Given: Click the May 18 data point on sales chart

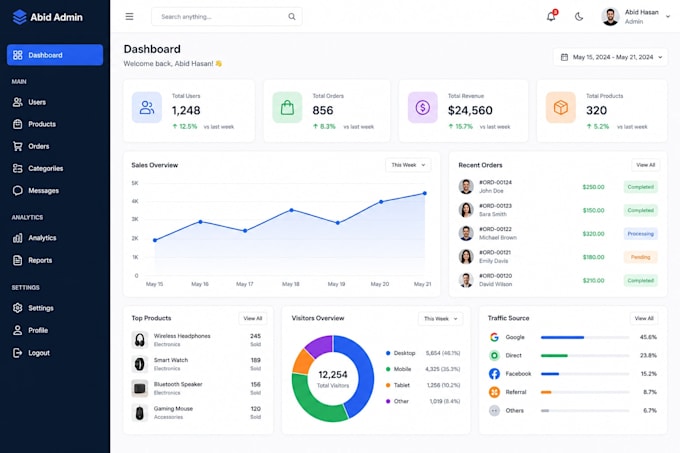Looking at the screenshot, I should click(x=291, y=210).
